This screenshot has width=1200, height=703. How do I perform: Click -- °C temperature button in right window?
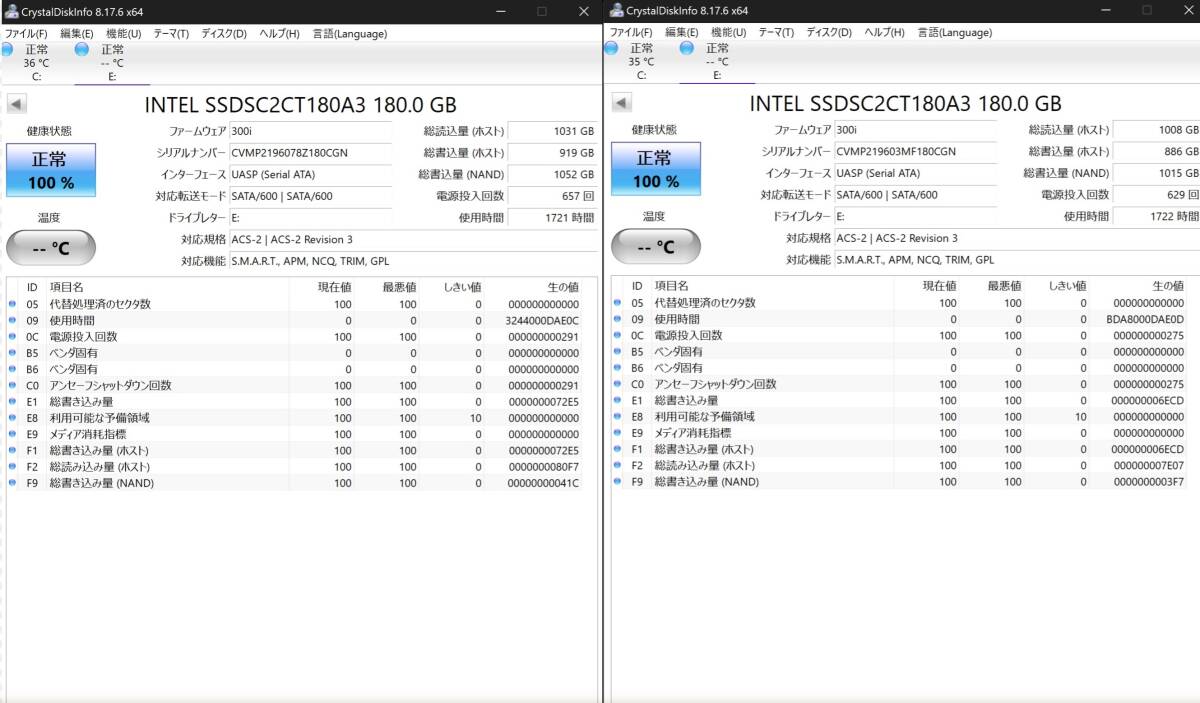(655, 246)
